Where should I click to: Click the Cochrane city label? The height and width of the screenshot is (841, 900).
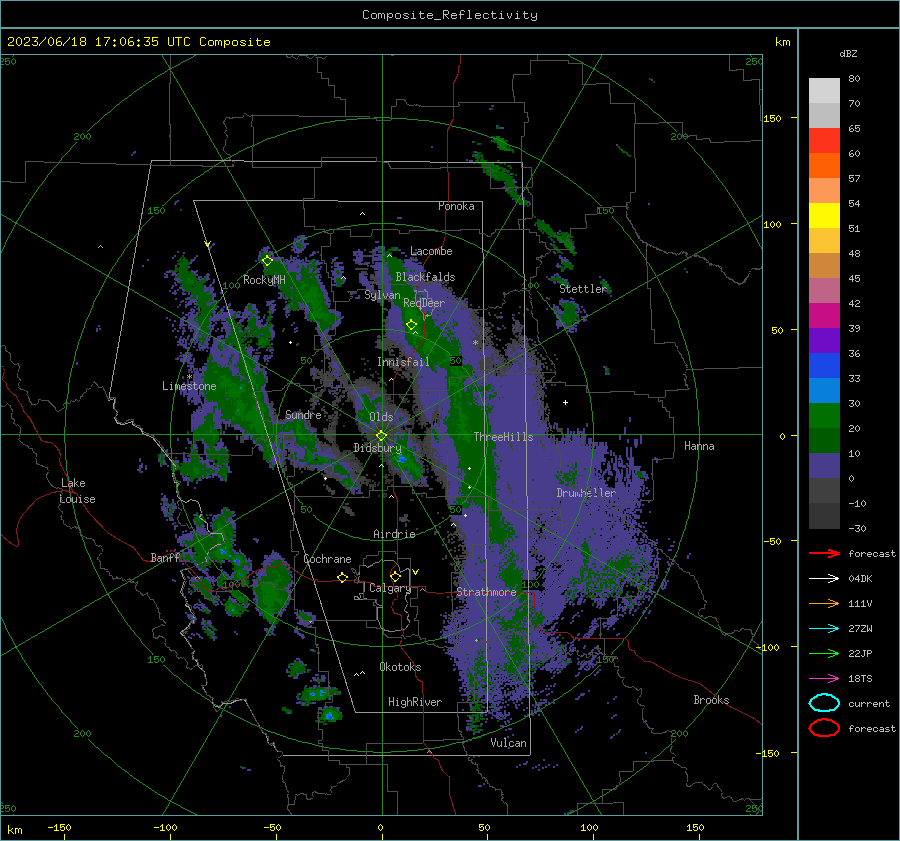pos(327,559)
